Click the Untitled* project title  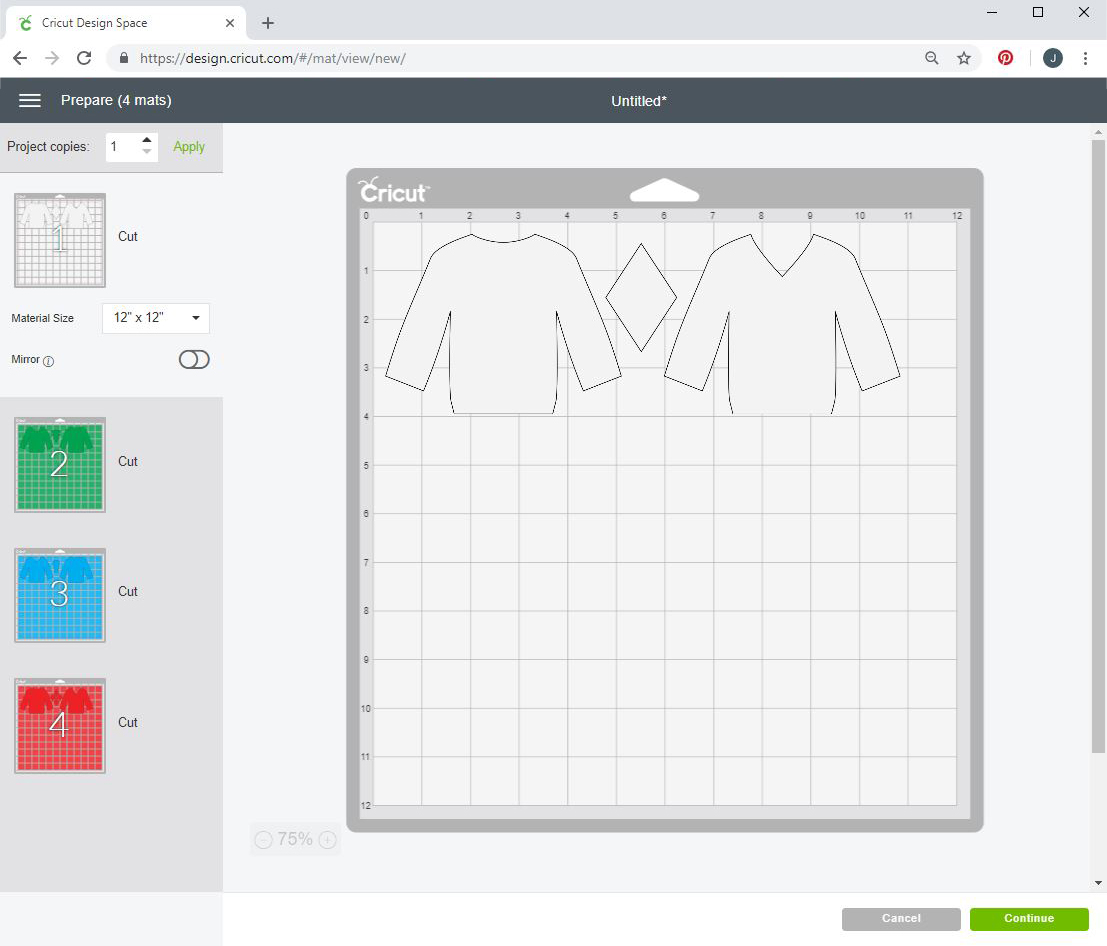(639, 101)
